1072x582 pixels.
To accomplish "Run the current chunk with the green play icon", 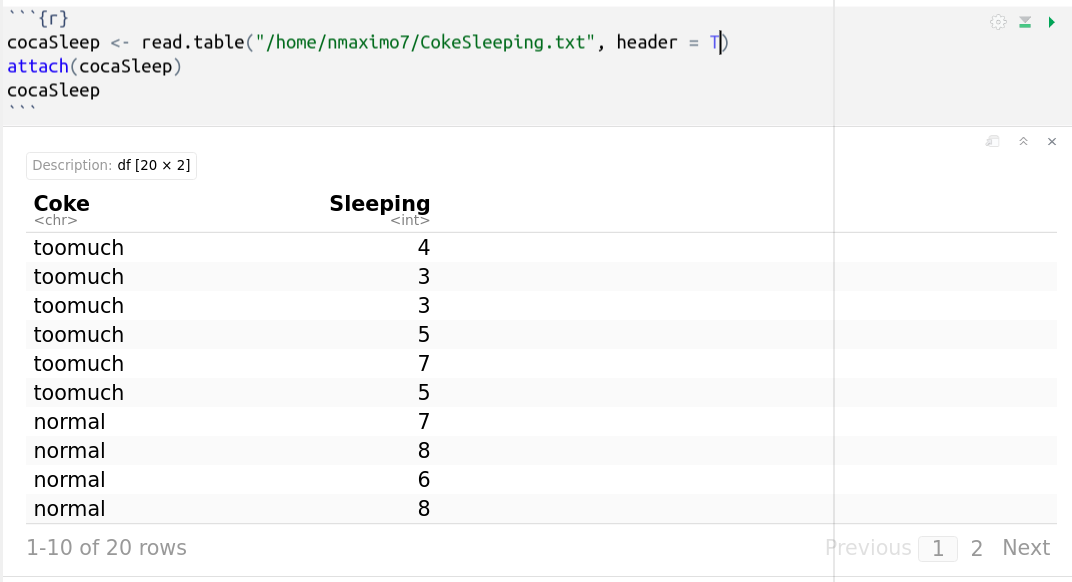I will pyautogui.click(x=1049, y=21).
